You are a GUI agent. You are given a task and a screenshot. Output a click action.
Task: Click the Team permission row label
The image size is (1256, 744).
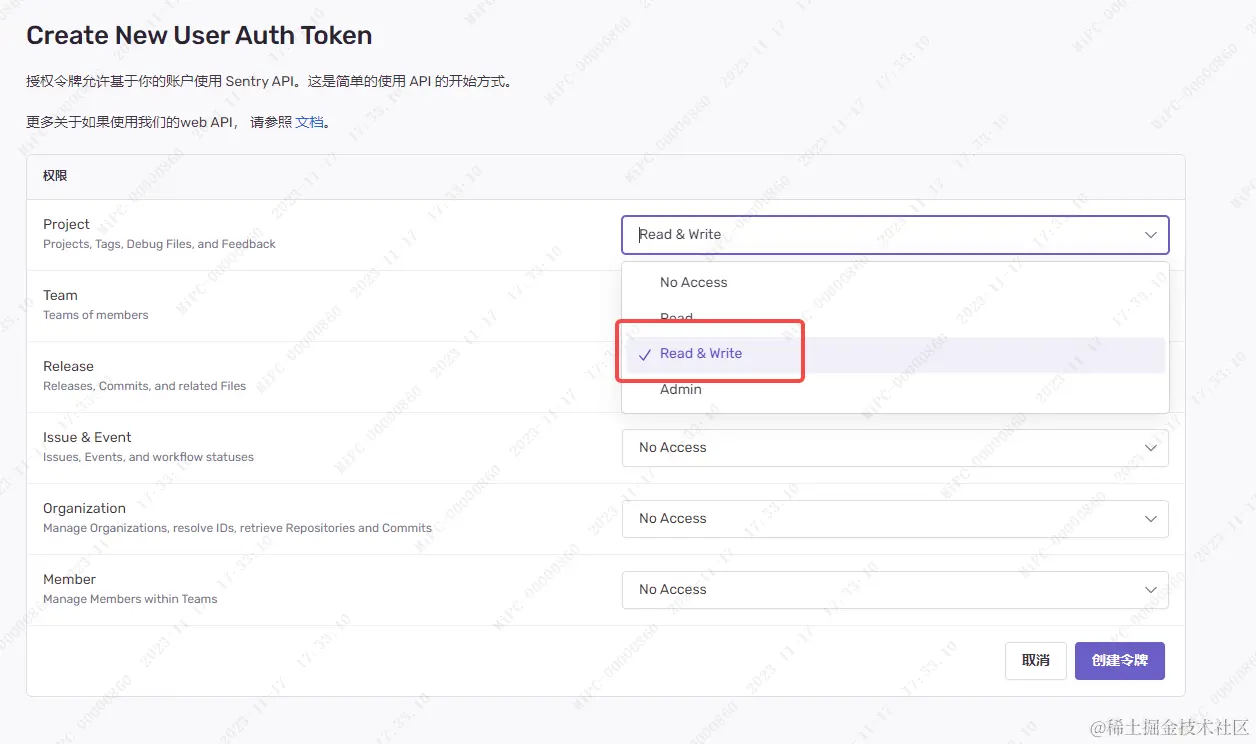tap(60, 296)
